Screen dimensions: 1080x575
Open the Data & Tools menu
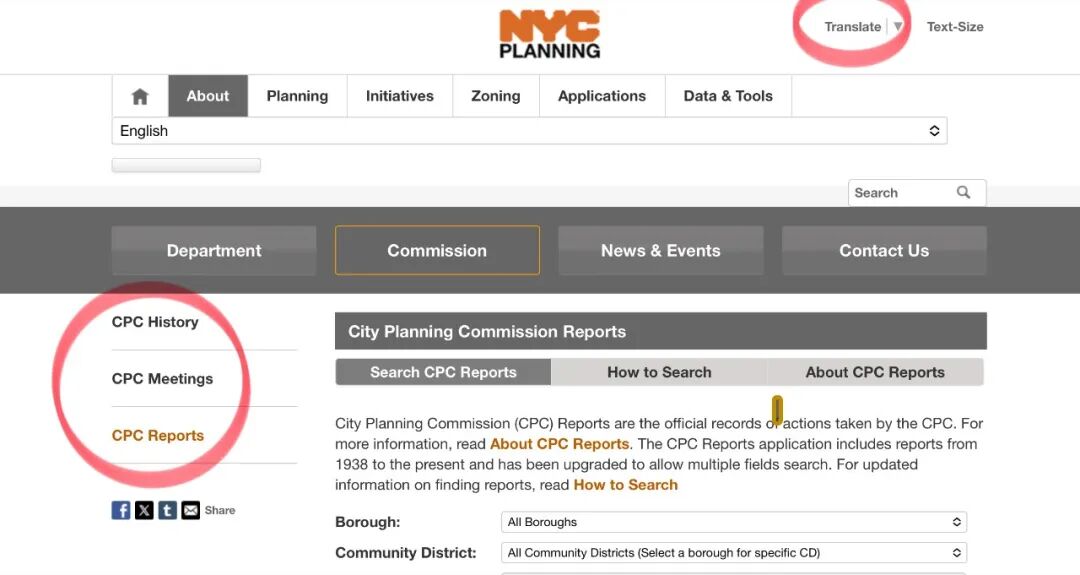pyautogui.click(x=728, y=96)
